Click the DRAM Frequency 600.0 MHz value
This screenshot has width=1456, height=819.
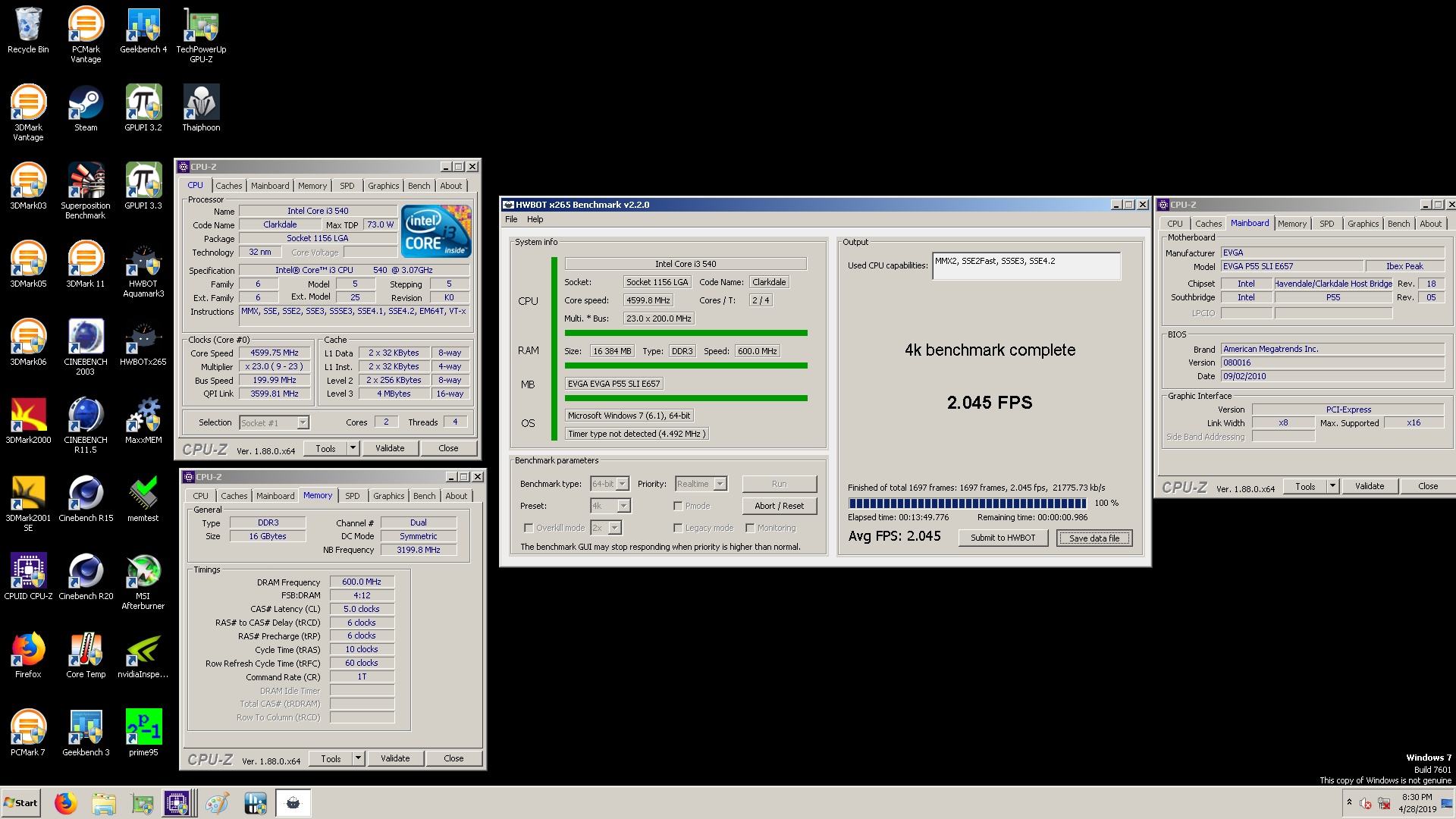point(362,582)
